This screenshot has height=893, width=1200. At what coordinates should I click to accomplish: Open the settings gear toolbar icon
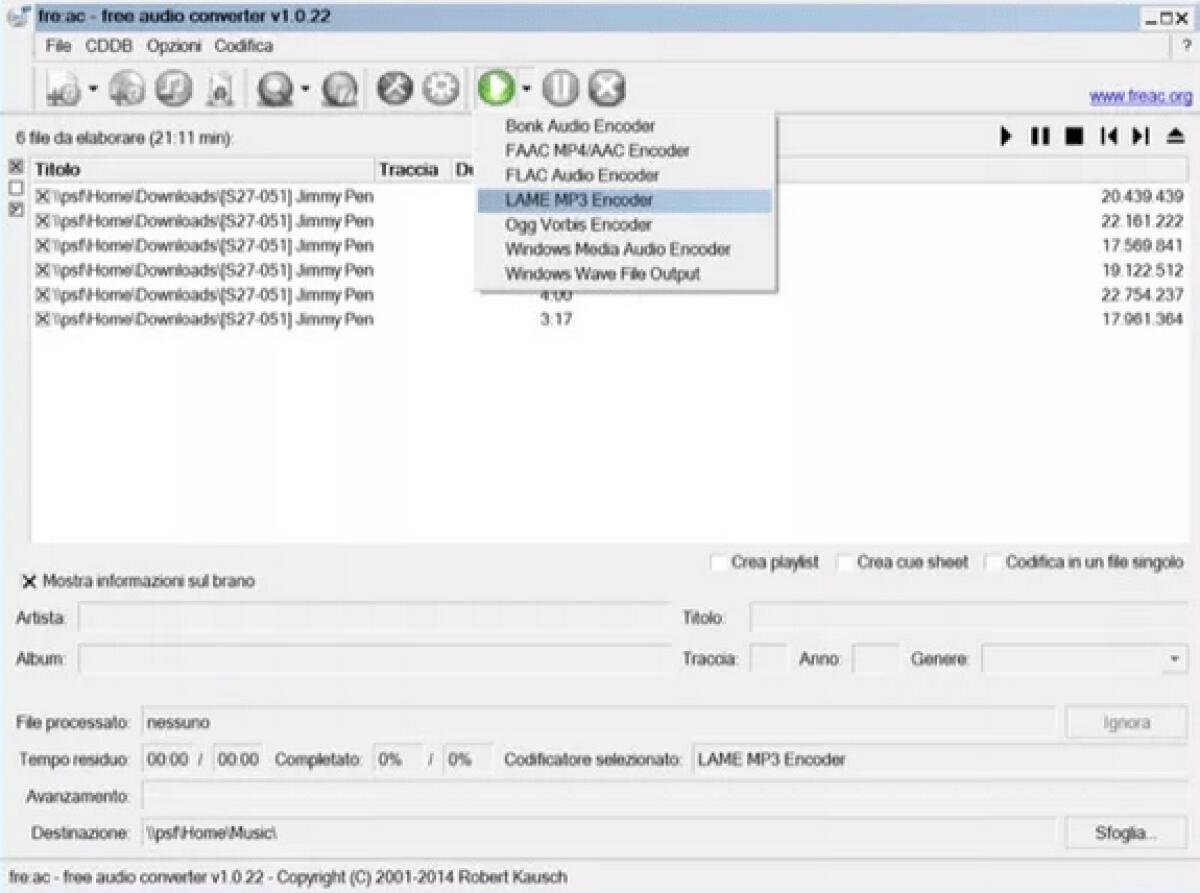click(438, 88)
